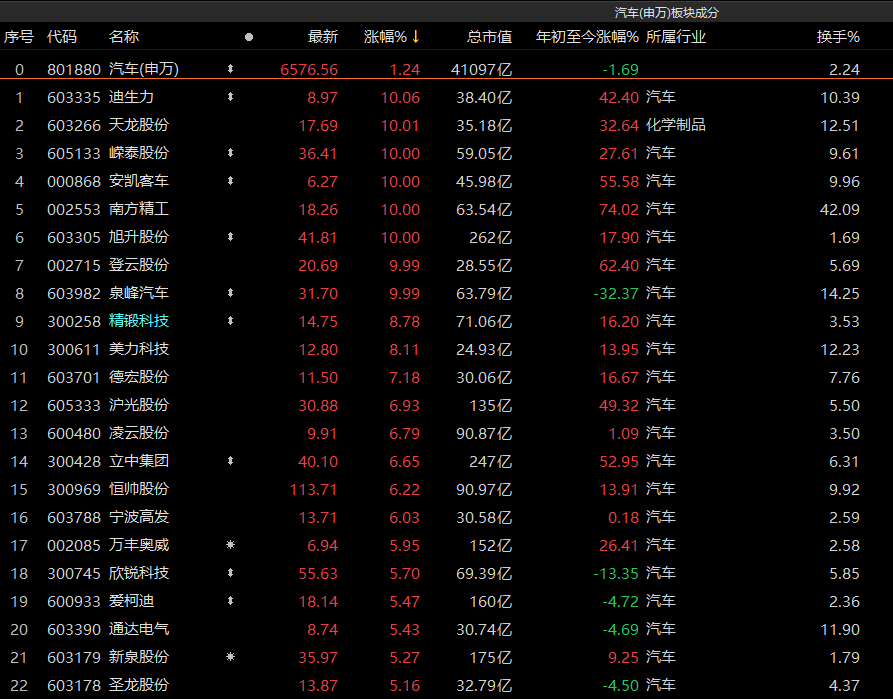Click stock code 801880
Viewport: 893px width, 699px height.
(x=74, y=70)
